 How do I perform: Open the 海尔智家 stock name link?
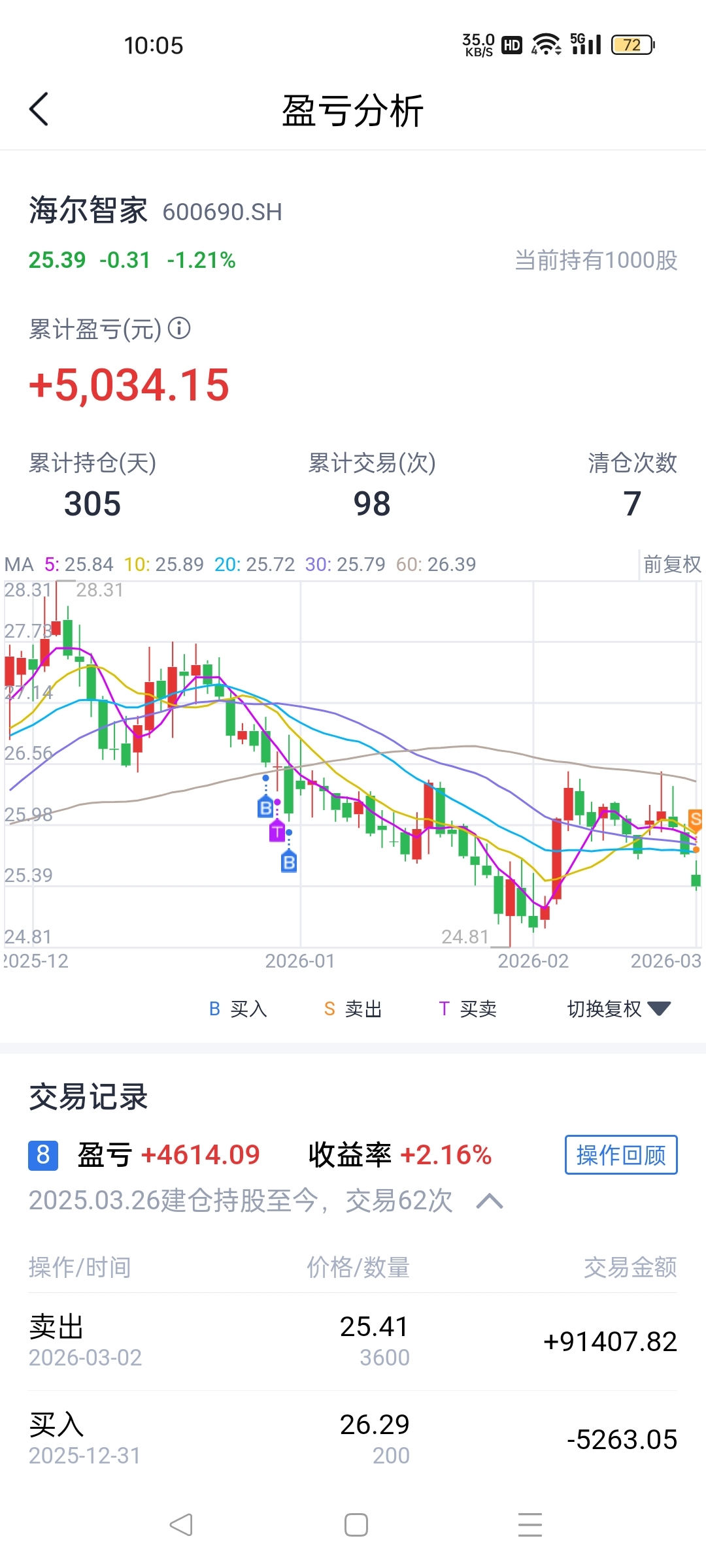[88, 211]
